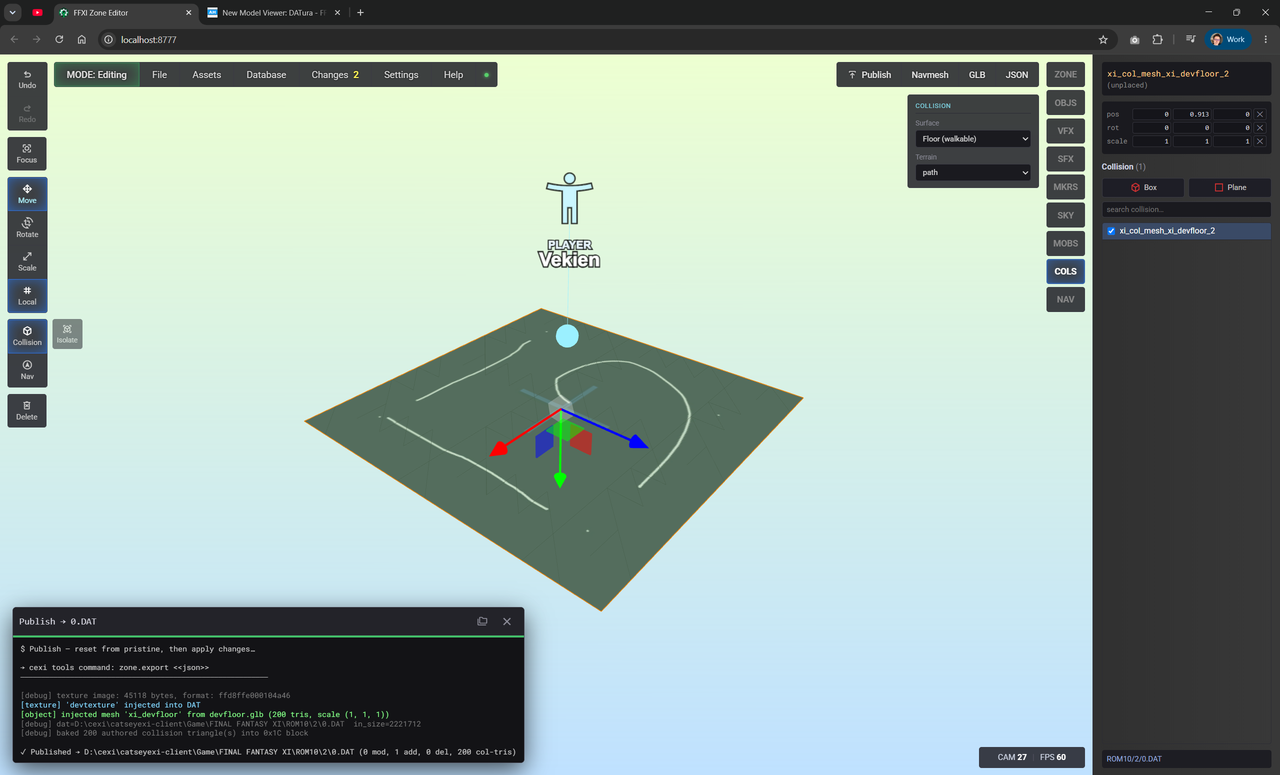Switch to the COLS panel tab
The height and width of the screenshot is (775, 1280).
click(1066, 271)
